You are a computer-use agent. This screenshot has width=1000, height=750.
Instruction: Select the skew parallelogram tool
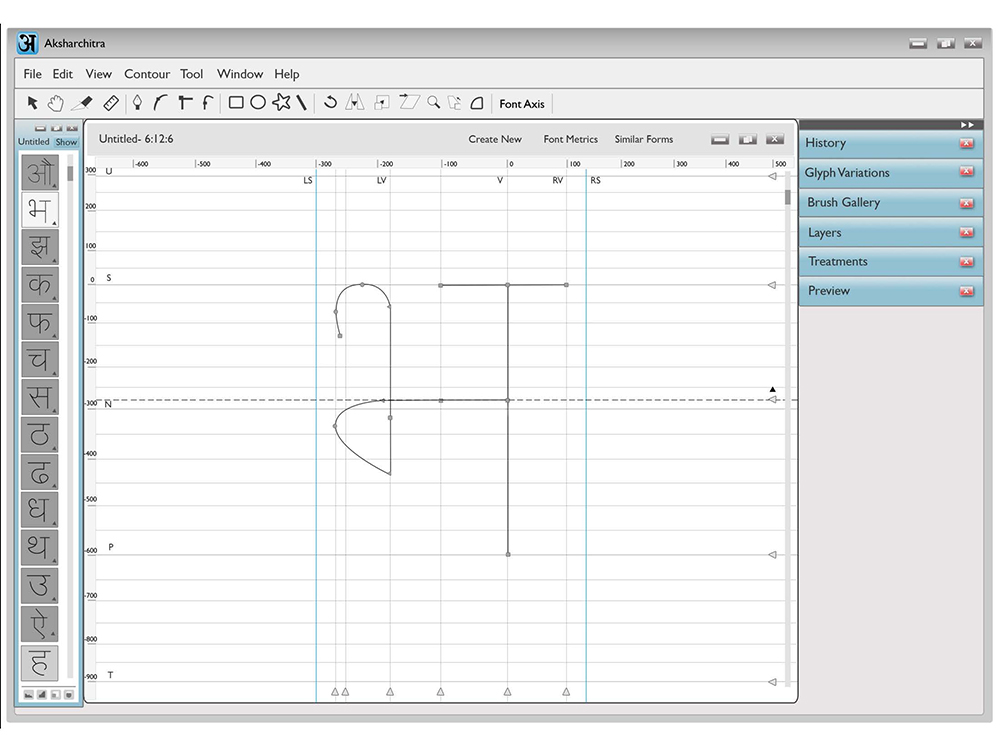409,102
